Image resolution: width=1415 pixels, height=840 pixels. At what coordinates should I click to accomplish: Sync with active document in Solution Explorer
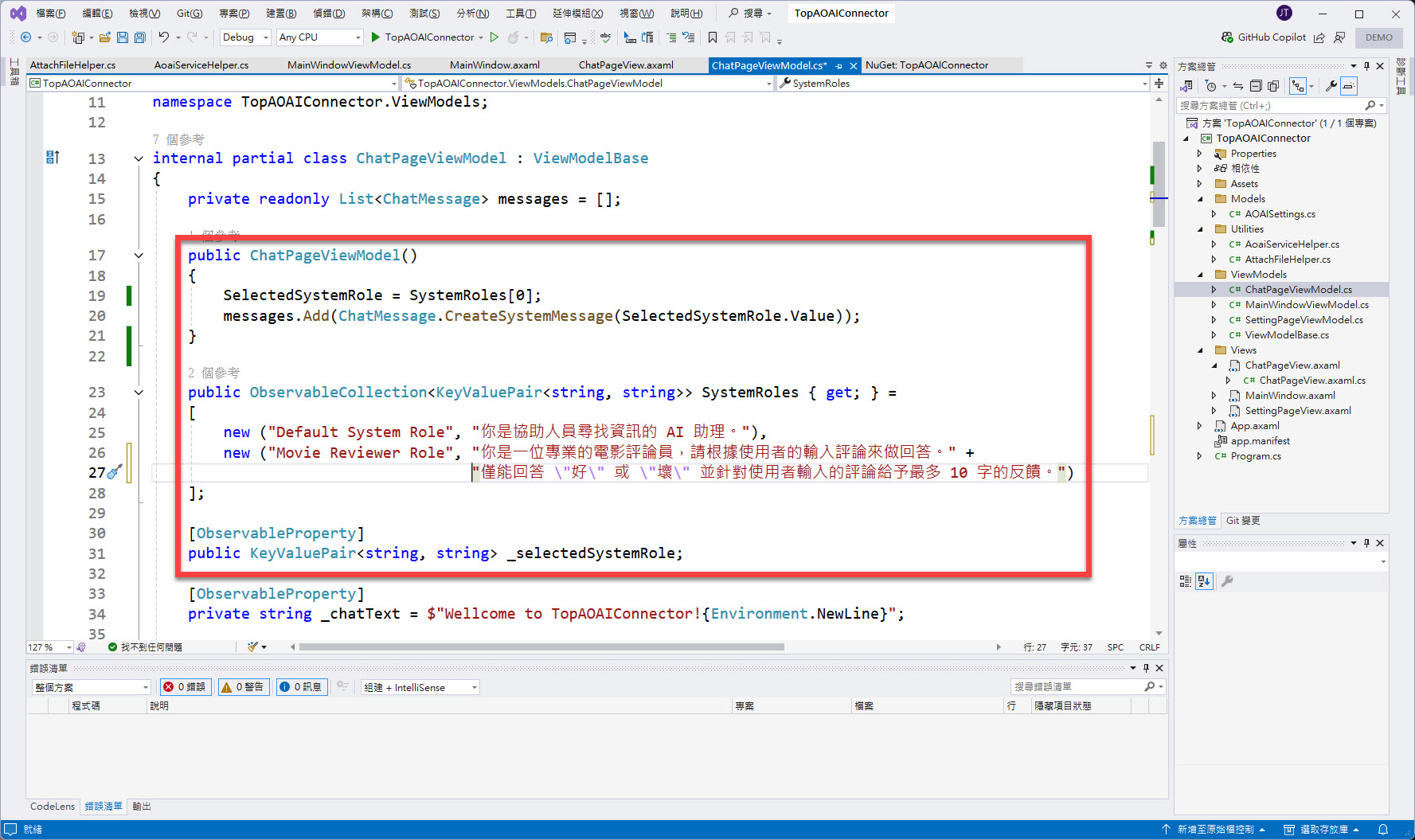(1238, 86)
